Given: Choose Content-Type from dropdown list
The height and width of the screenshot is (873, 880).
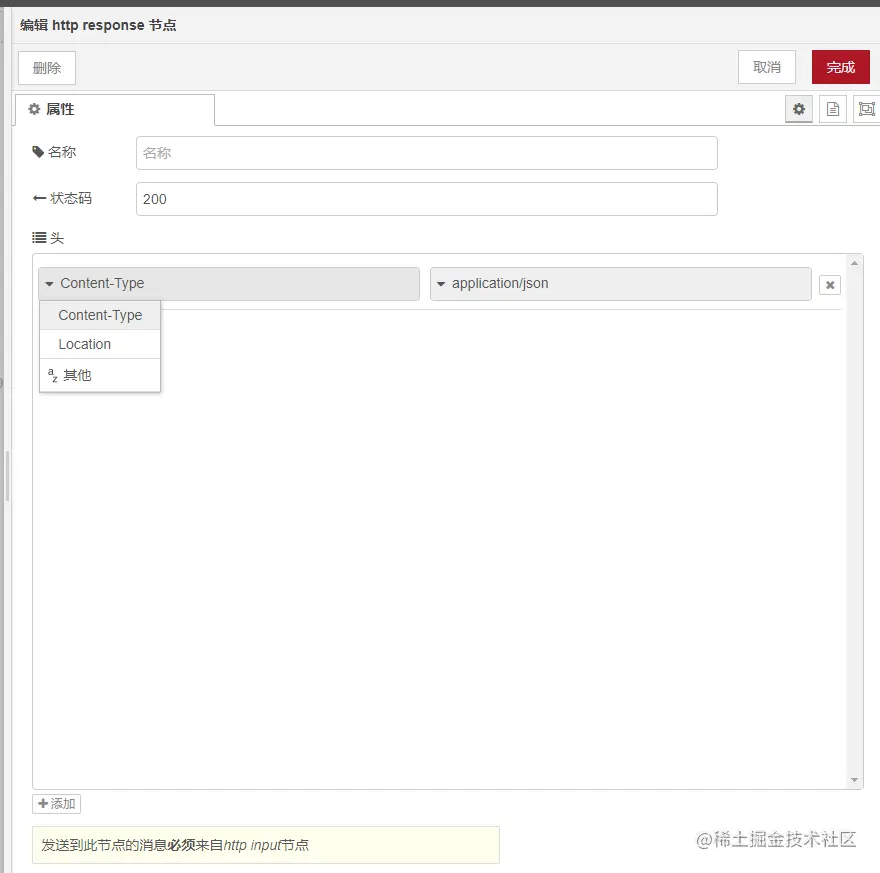Looking at the screenshot, I should point(100,315).
